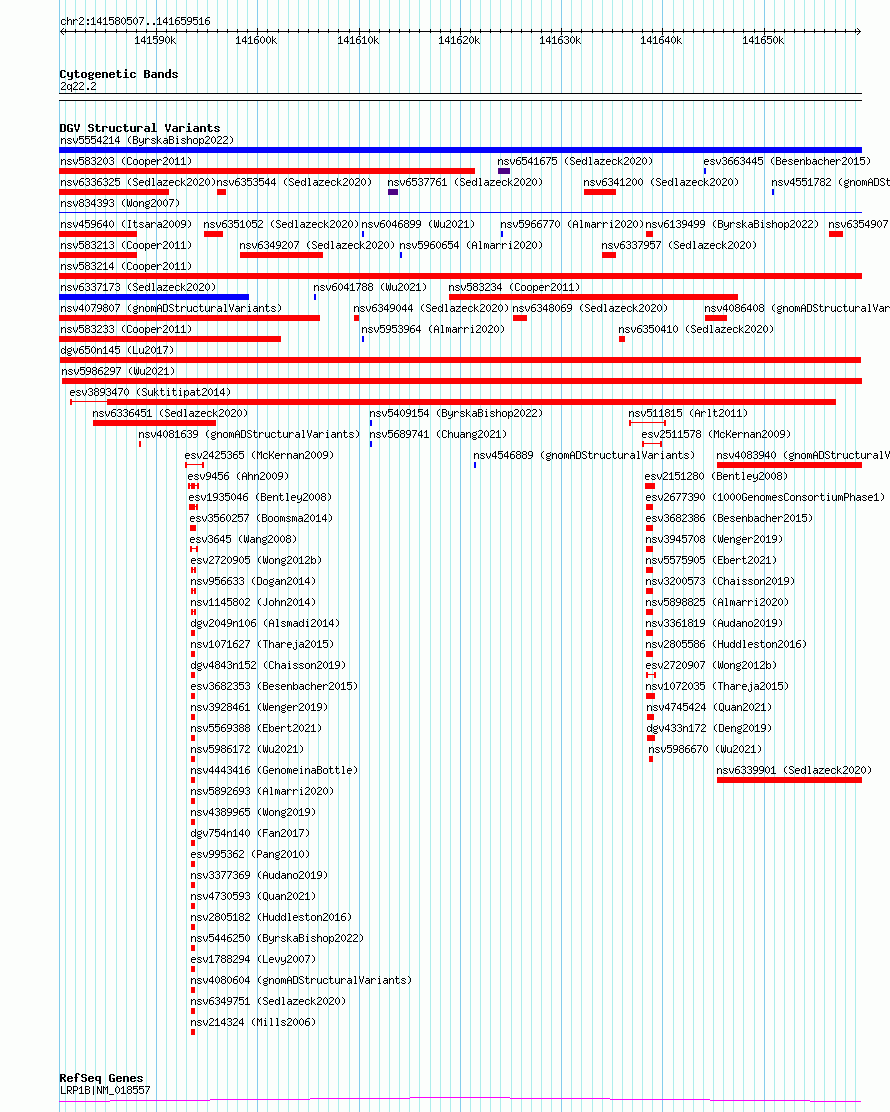This screenshot has height=1112, width=890.
Task: Click the nsv6336451 (Sedlazeck2020) label
Action: pyautogui.click(x=170, y=413)
